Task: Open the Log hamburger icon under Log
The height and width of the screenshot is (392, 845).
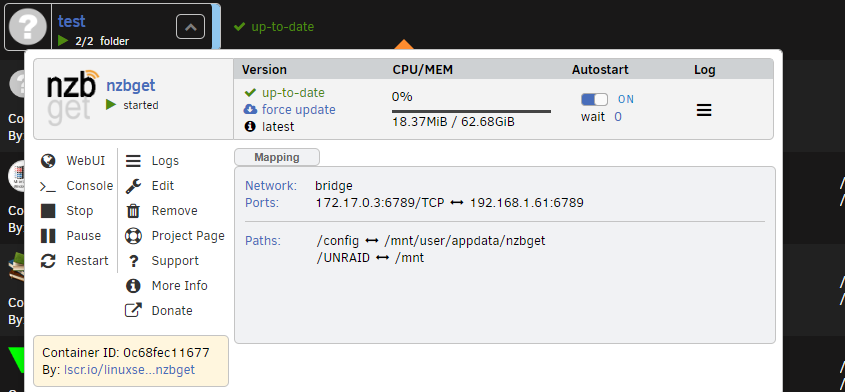Action: click(x=704, y=111)
